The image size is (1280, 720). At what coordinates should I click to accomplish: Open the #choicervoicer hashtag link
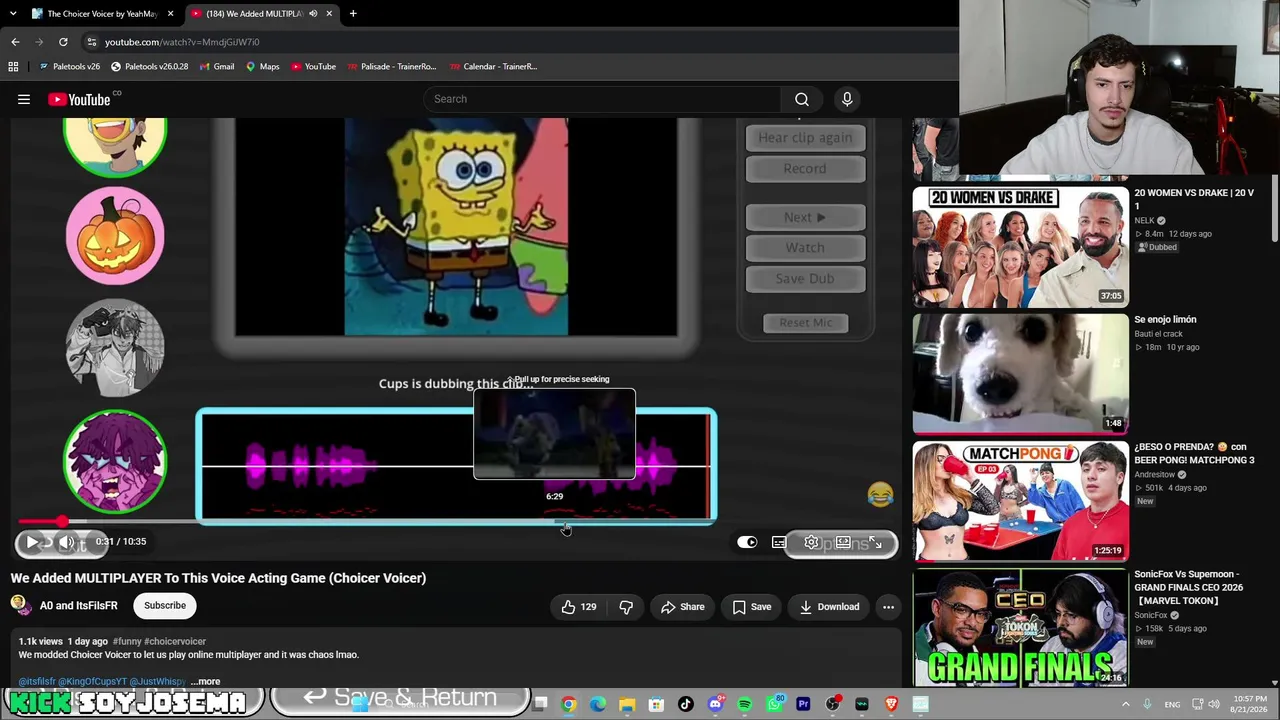point(175,641)
